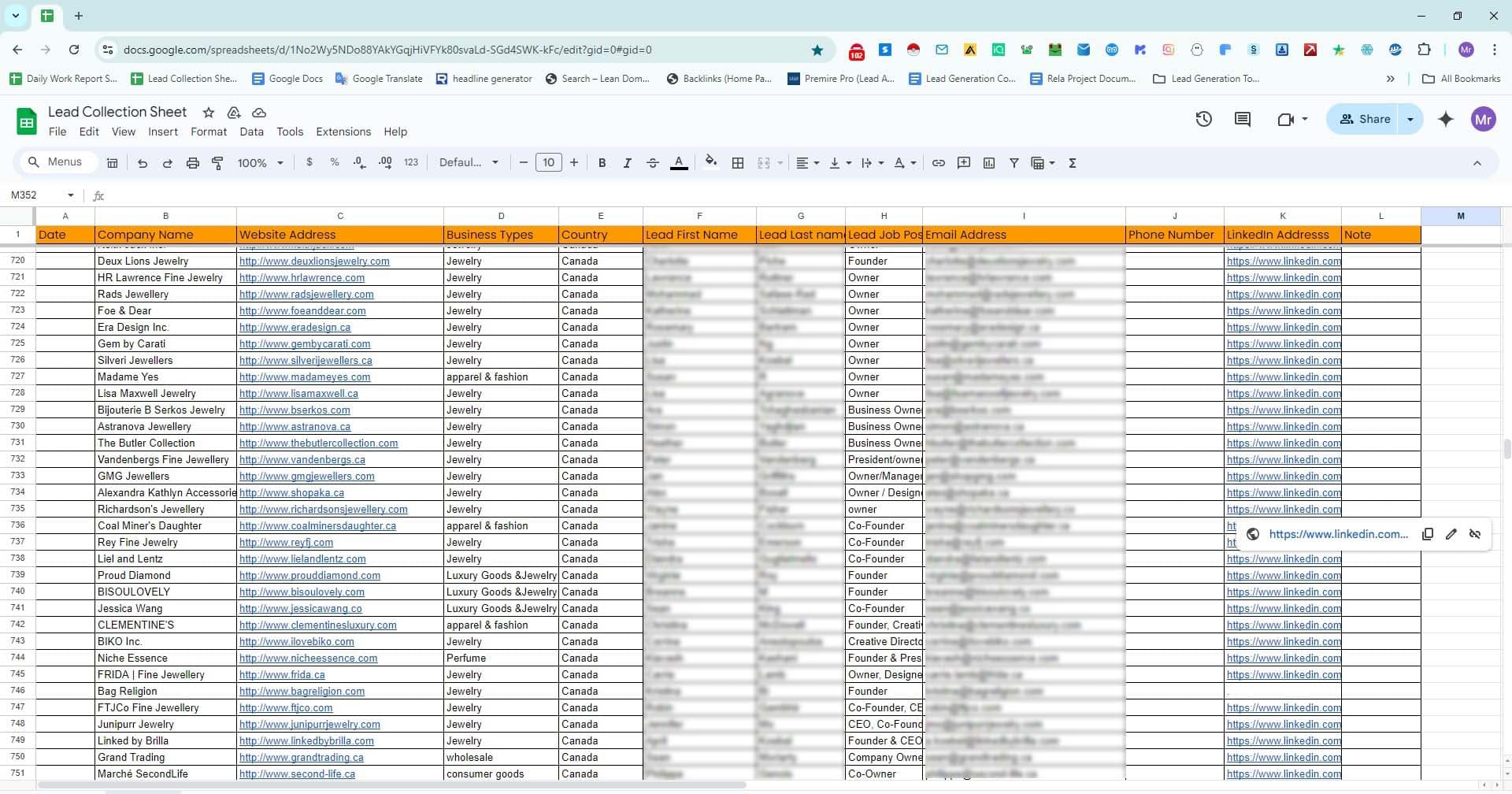
Task: Open the Insert menu
Action: click(163, 132)
